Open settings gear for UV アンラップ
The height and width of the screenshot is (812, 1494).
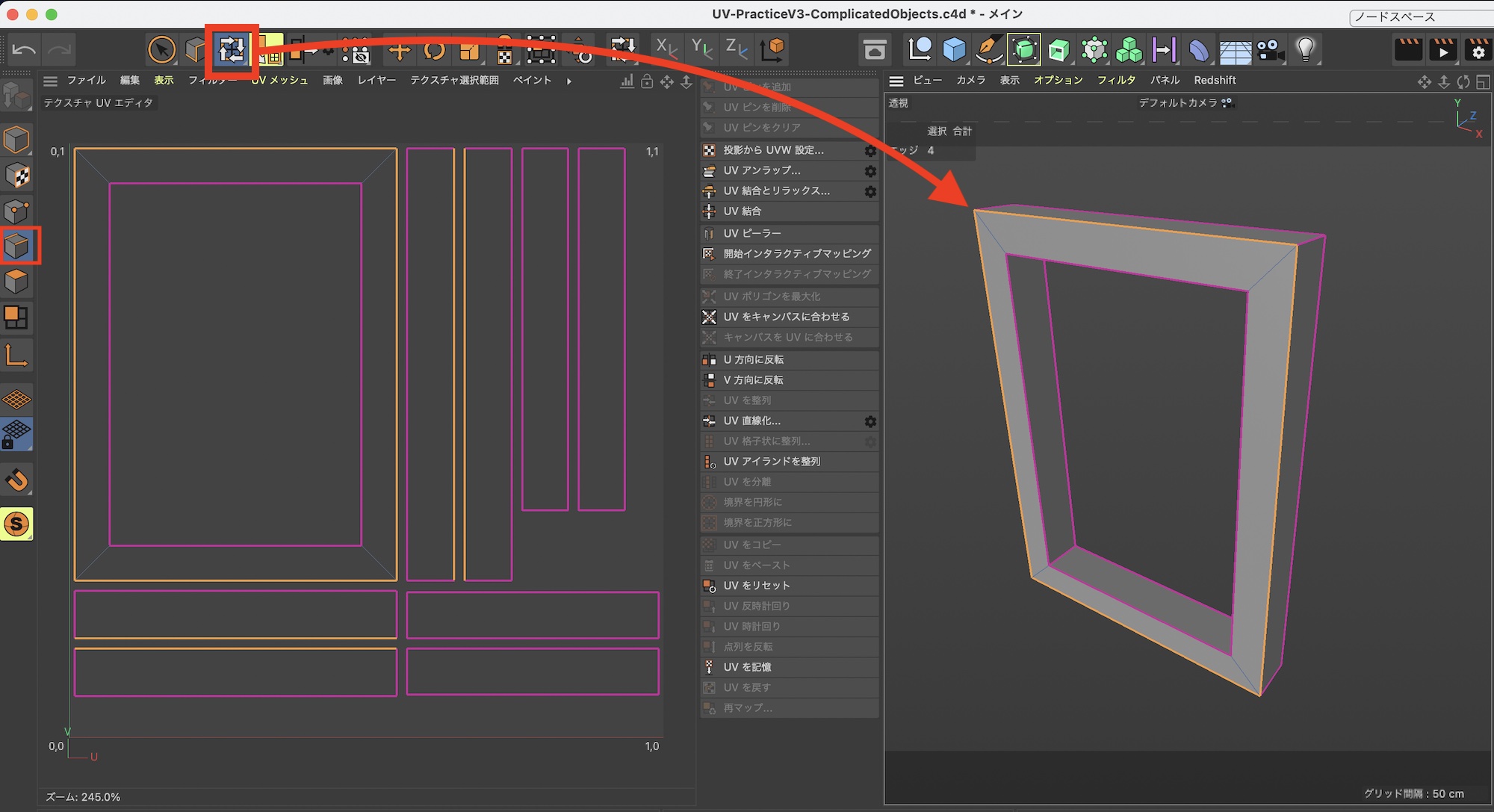tap(870, 171)
